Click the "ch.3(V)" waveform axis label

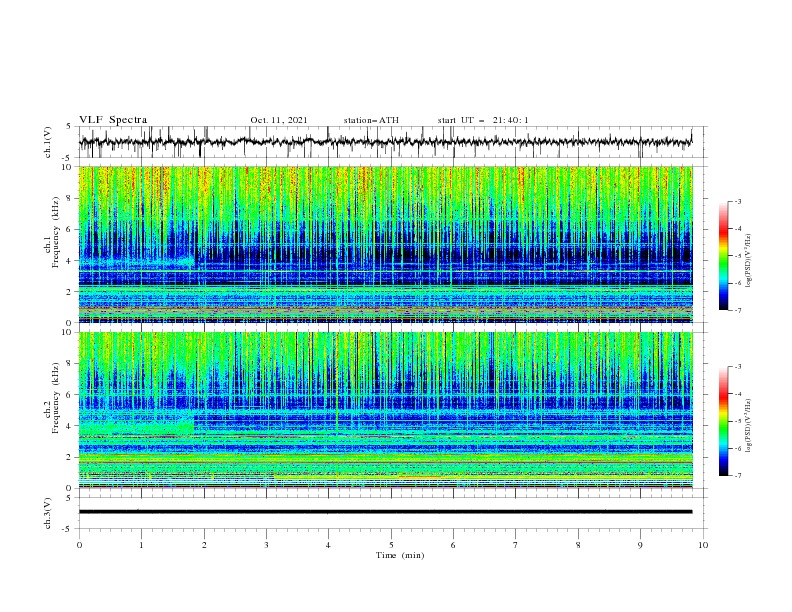point(48,513)
